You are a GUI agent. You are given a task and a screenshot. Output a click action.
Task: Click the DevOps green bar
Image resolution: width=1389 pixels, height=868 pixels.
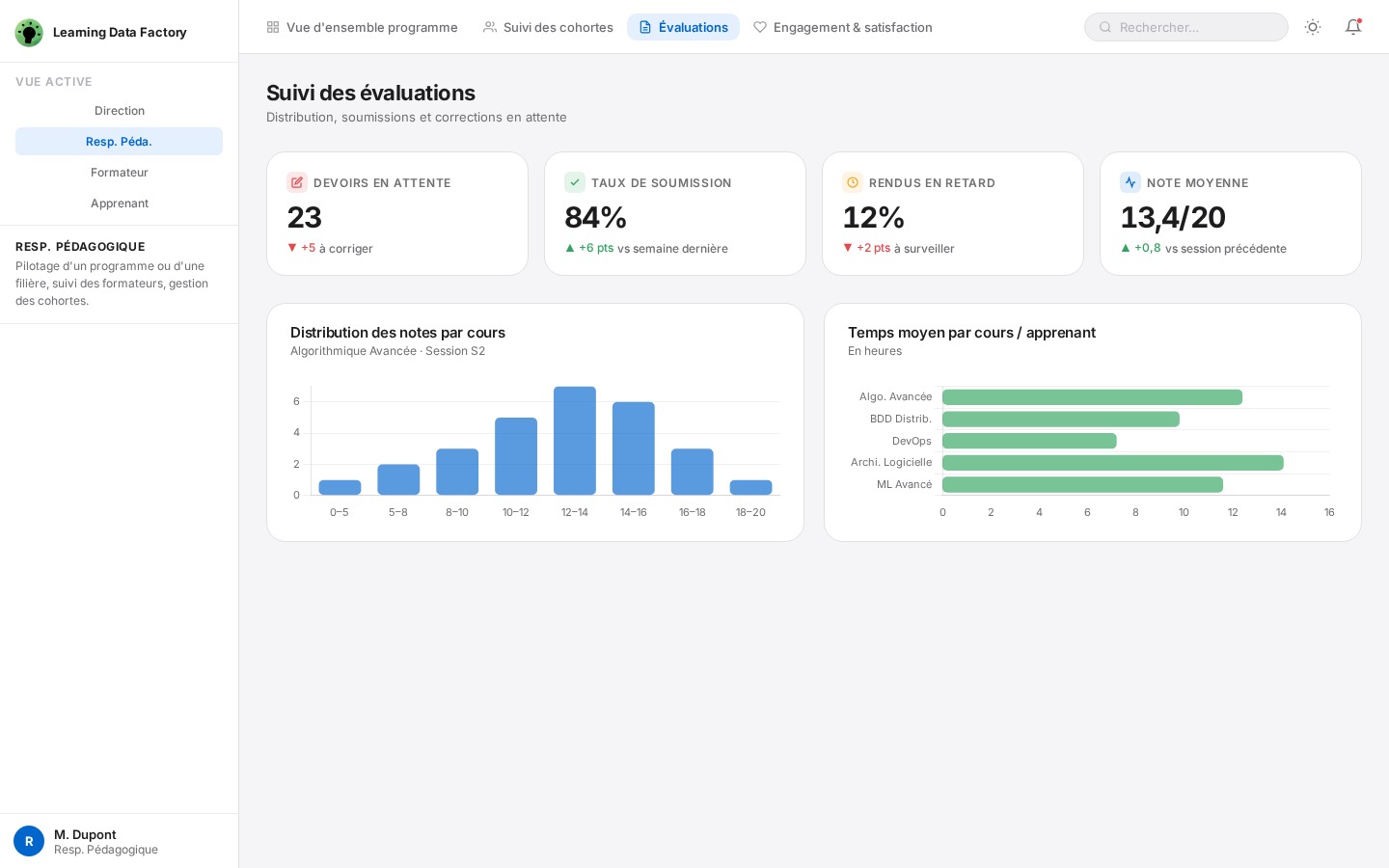[x=1029, y=441]
